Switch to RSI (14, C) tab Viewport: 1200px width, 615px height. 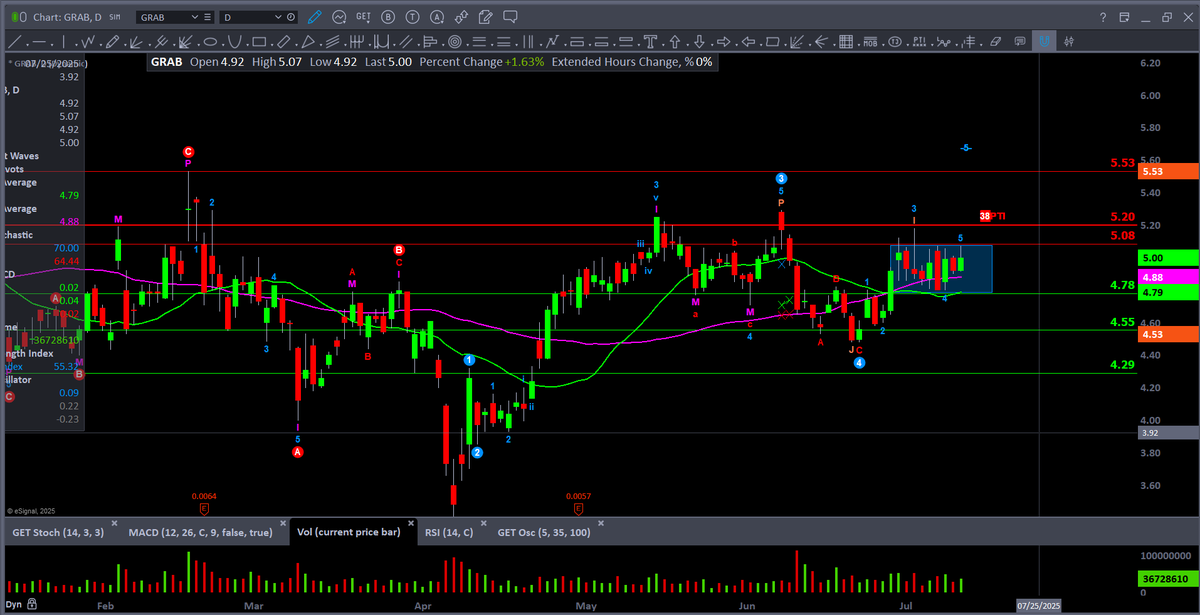click(448, 532)
